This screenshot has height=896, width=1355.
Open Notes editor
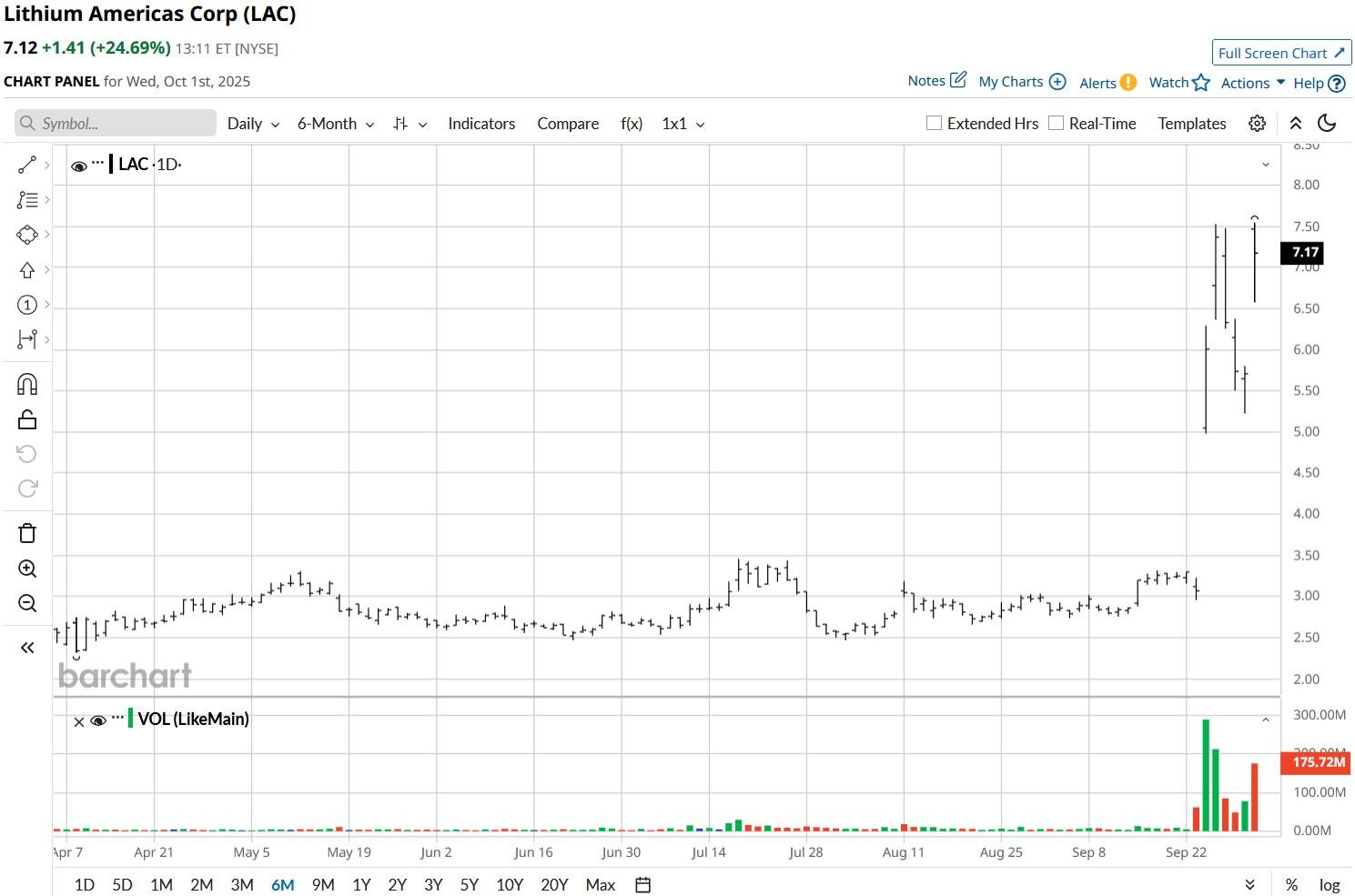[936, 81]
